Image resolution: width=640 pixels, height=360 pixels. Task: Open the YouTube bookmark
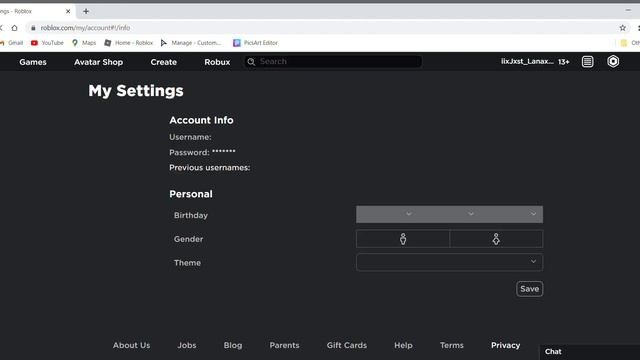pyautogui.click(x=47, y=43)
